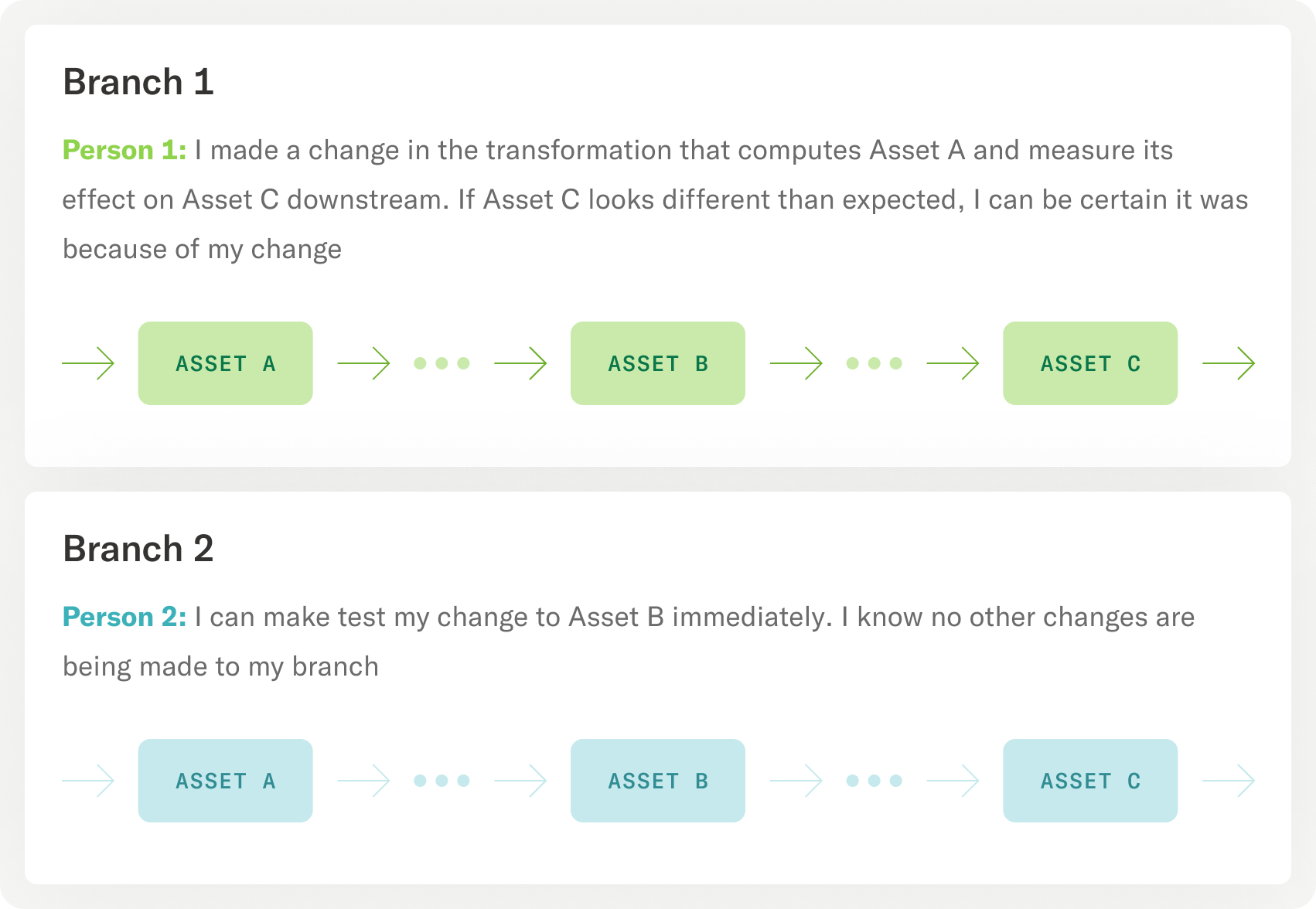
Task: Click green ellipsis dots between Asset A and B
Action: click(x=442, y=363)
